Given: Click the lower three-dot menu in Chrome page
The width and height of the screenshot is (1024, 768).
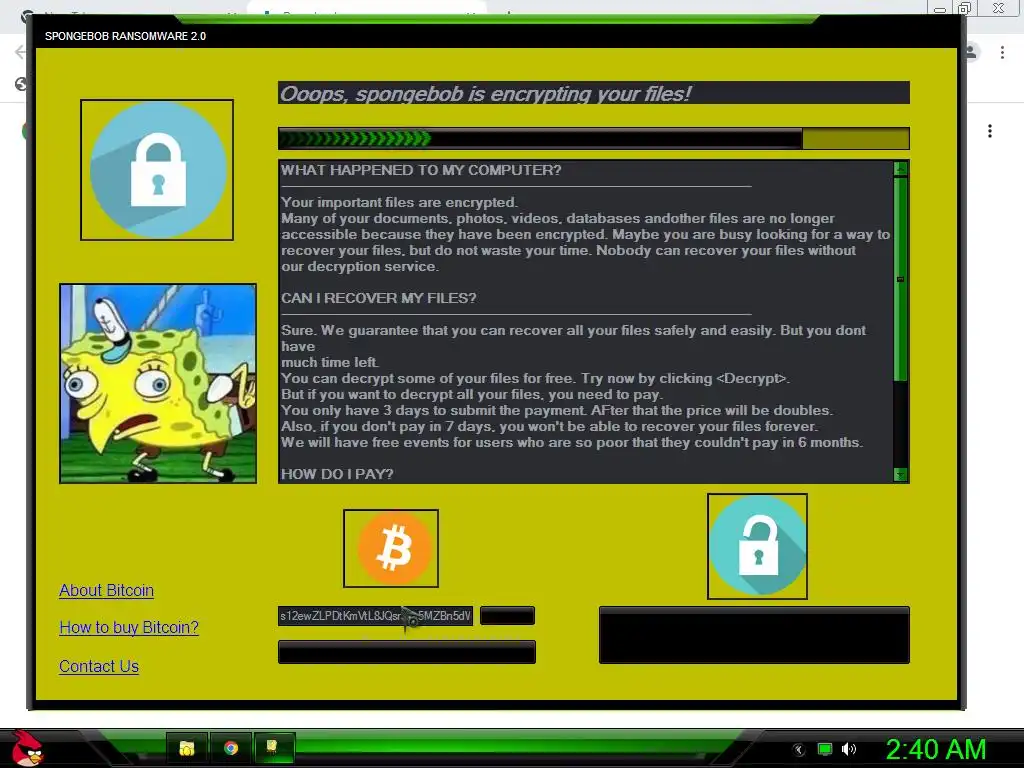Looking at the screenshot, I should pyautogui.click(x=990, y=131).
